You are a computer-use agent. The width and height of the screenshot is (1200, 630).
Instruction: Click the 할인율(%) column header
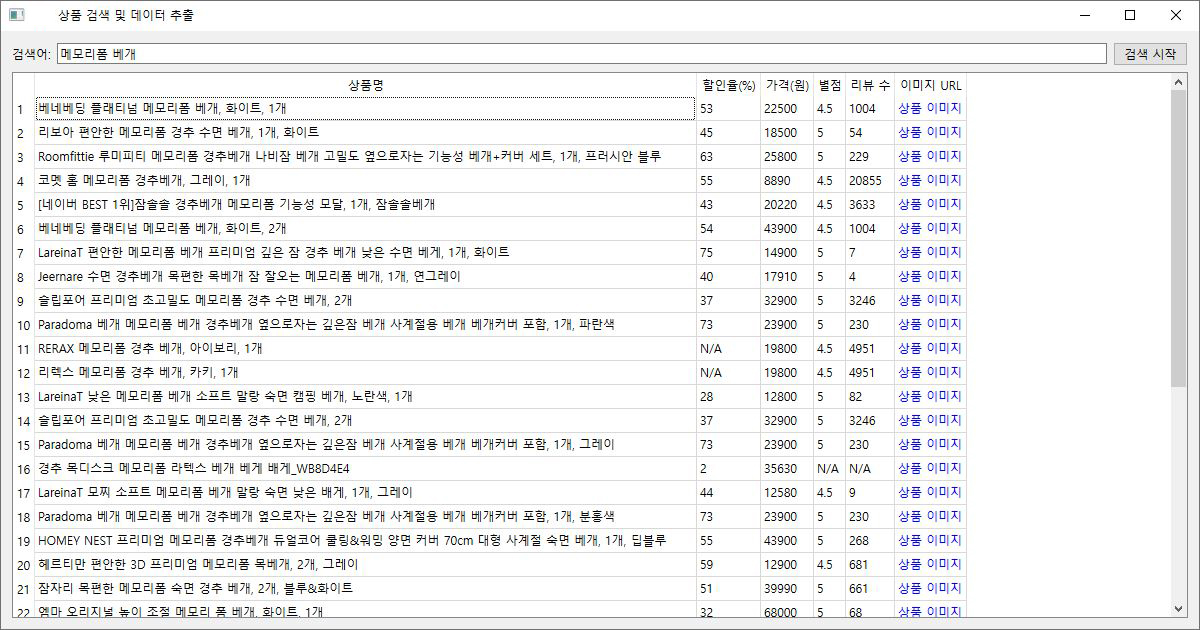point(728,85)
